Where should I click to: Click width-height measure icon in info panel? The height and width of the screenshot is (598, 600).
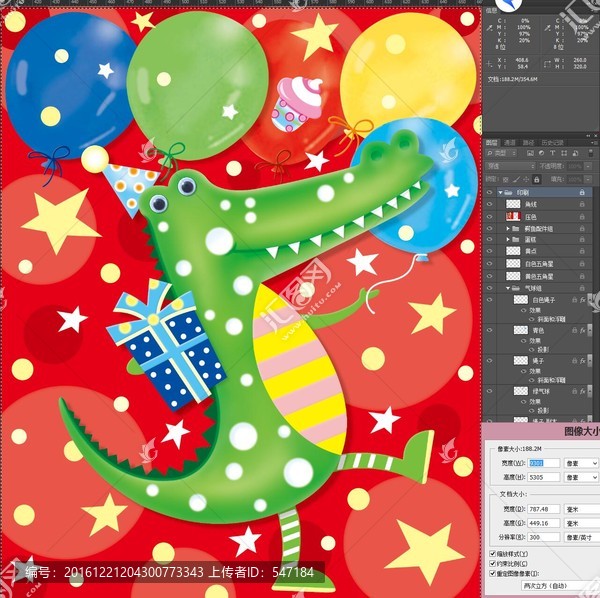click(x=547, y=64)
